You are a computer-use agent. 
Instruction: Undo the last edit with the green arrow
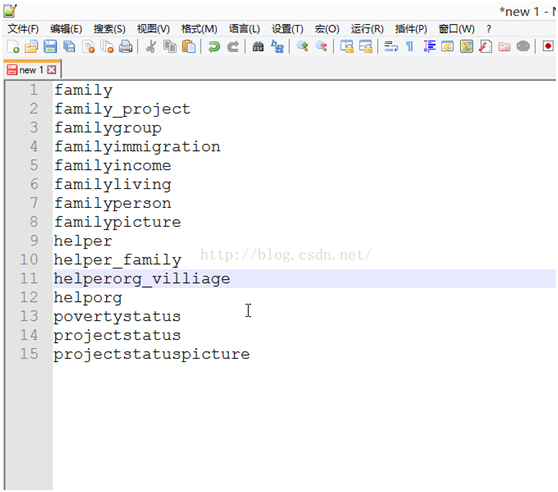214,47
